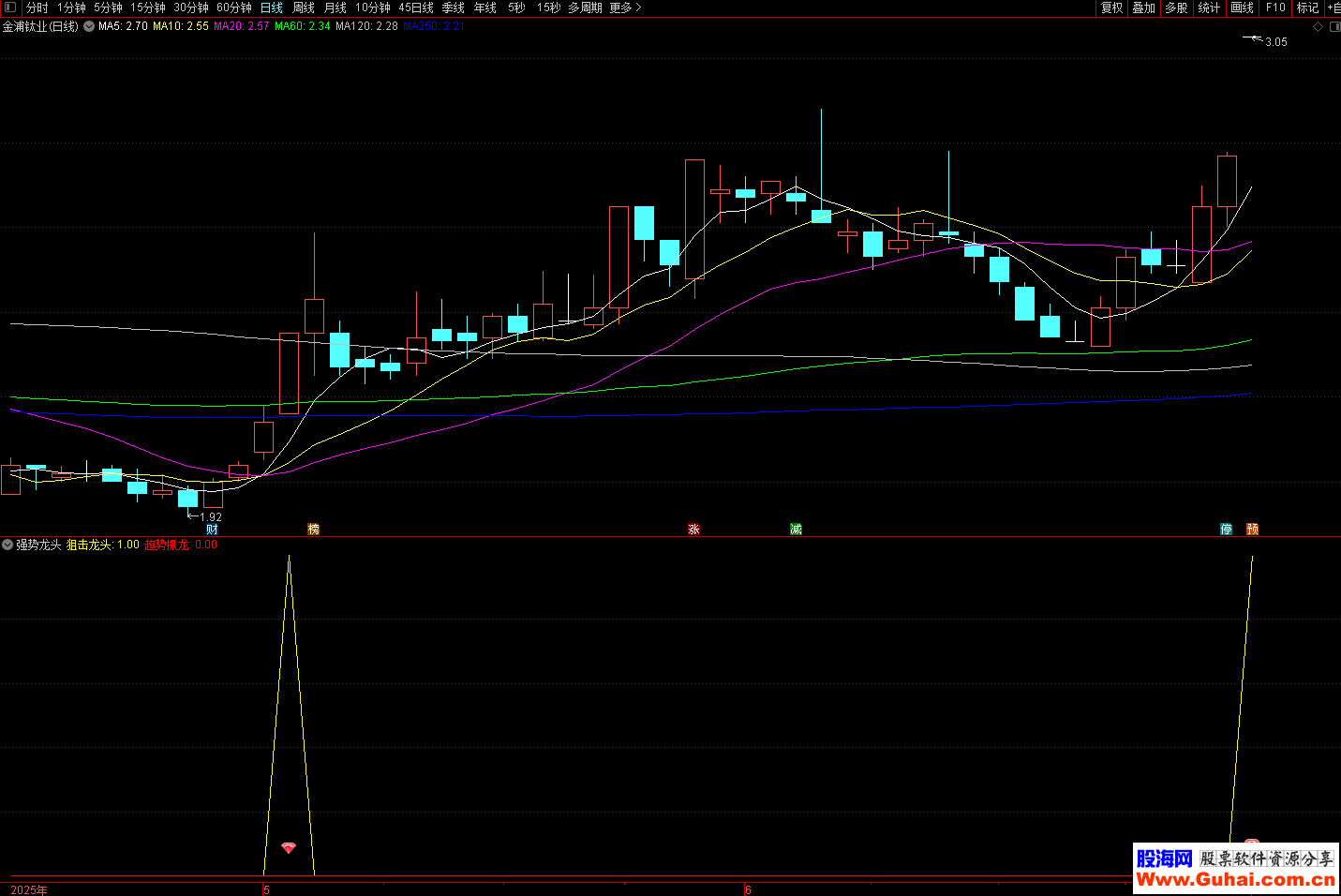
Task: Open the 金浦钛业 main chart indicator dropdown arrow
Action: coord(89,26)
